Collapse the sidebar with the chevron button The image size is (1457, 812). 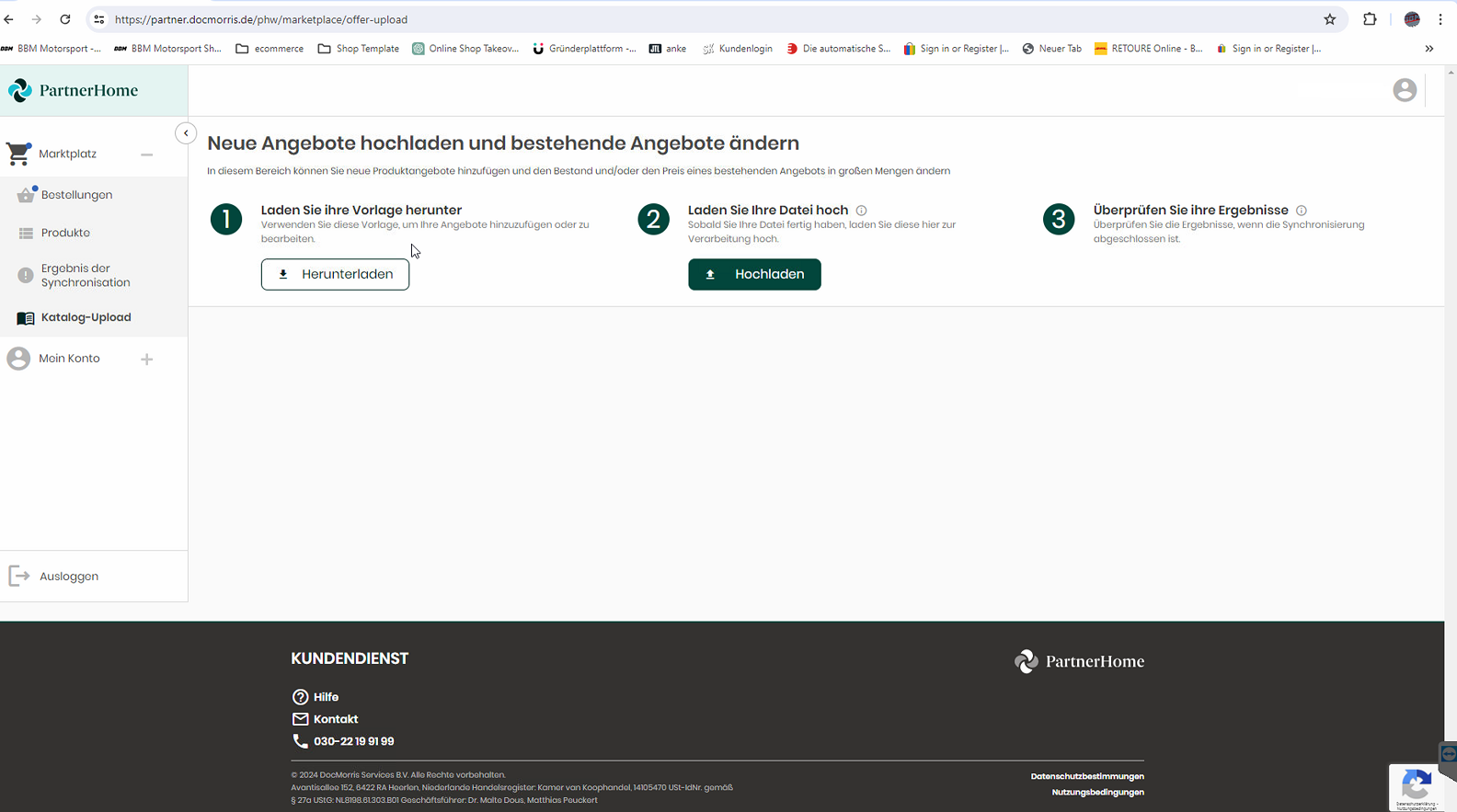186,133
